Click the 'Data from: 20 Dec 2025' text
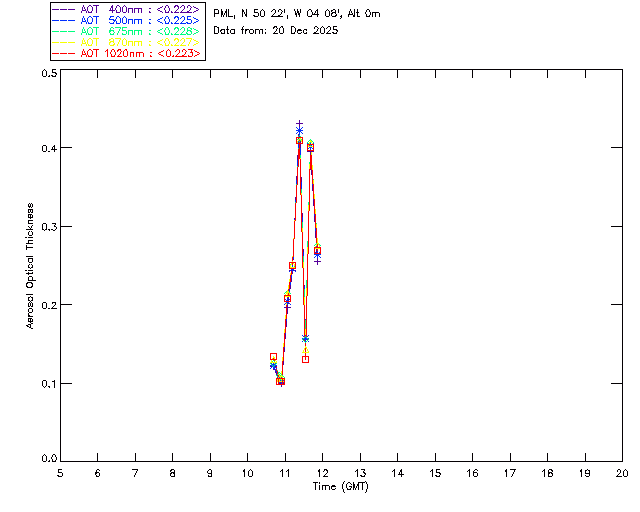640x512 pixels. click(x=276, y=31)
